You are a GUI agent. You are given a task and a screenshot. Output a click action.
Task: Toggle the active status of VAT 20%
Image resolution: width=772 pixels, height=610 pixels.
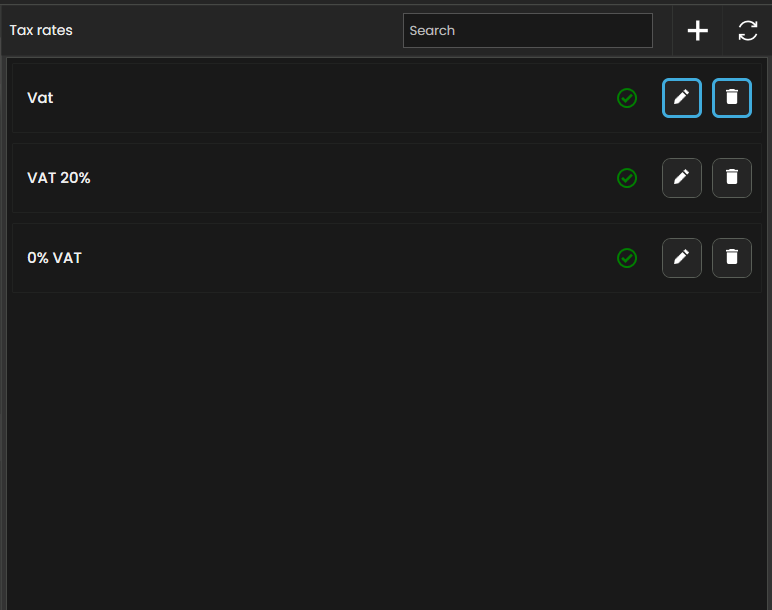click(x=627, y=178)
